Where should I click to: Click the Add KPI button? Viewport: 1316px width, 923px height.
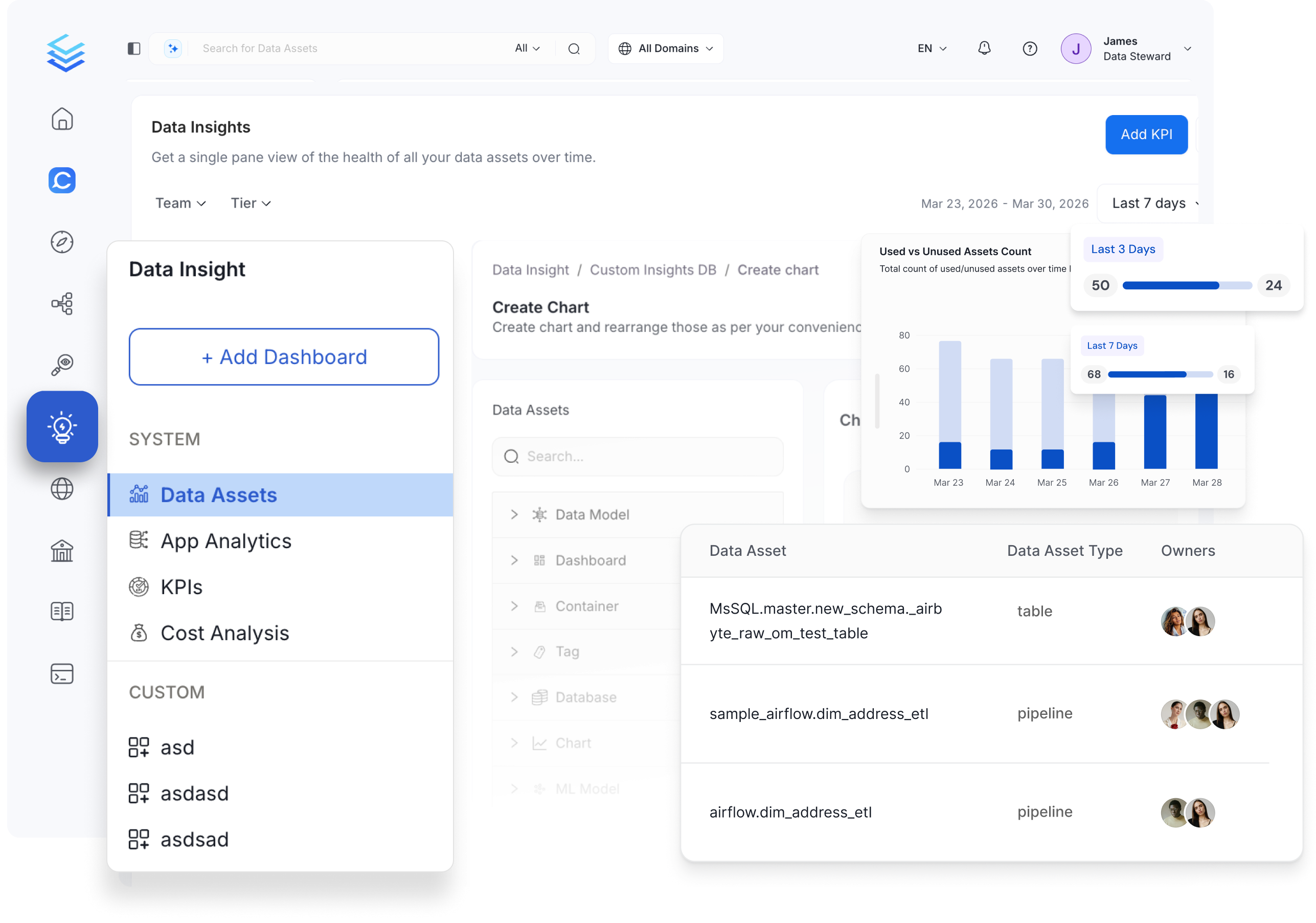point(1146,134)
